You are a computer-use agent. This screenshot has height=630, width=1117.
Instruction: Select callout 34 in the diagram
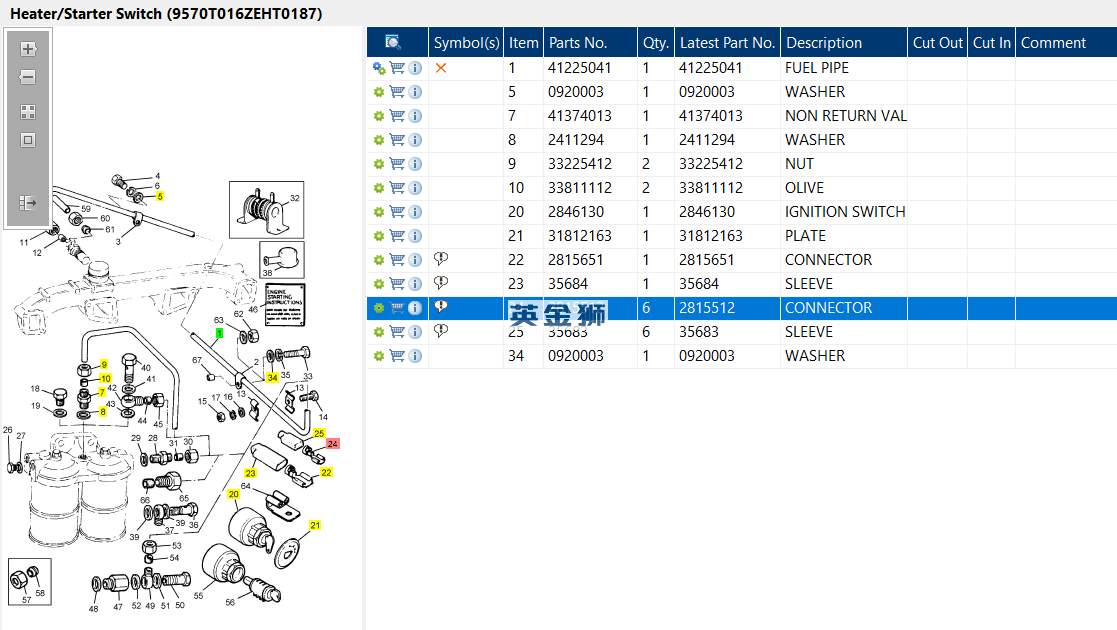pos(272,378)
